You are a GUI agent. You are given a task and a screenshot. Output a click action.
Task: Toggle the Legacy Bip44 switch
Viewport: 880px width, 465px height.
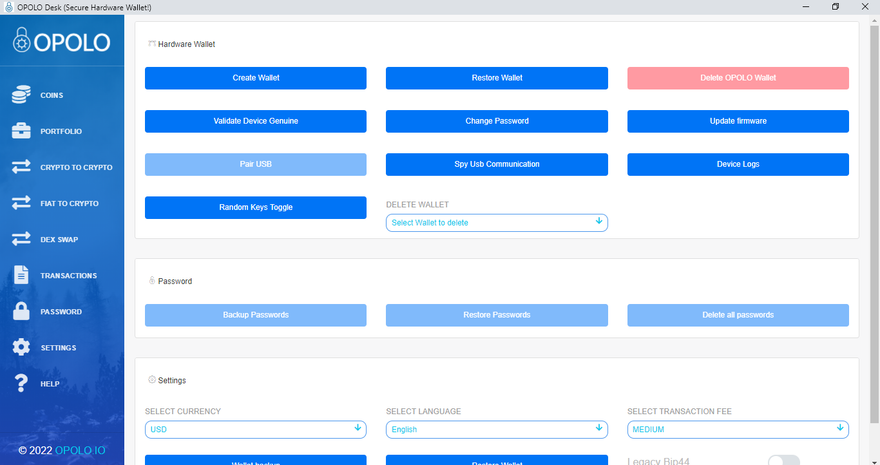click(x=783, y=460)
